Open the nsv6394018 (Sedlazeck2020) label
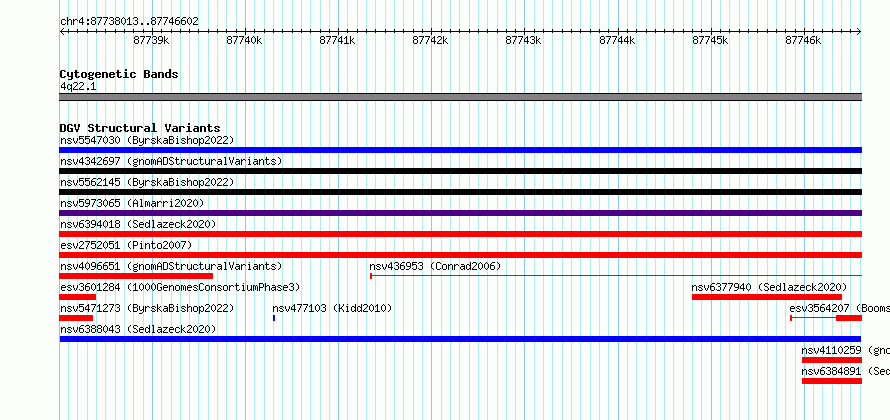Viewport: 890px width, 420px height. click(138, 224)
